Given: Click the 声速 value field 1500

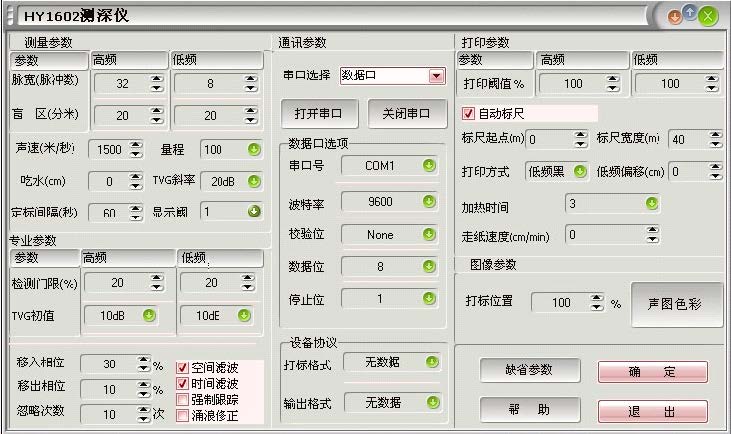Looking at the screenshot, I should click(x=109, y=150).
